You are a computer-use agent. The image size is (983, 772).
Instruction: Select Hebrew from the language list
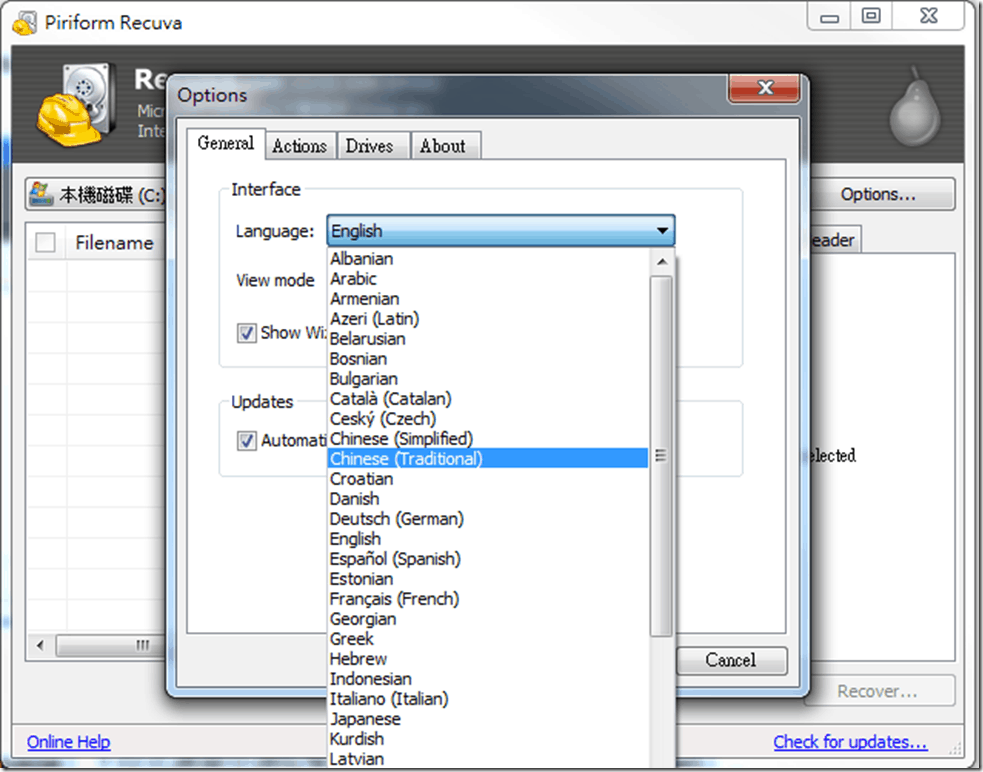488,659
